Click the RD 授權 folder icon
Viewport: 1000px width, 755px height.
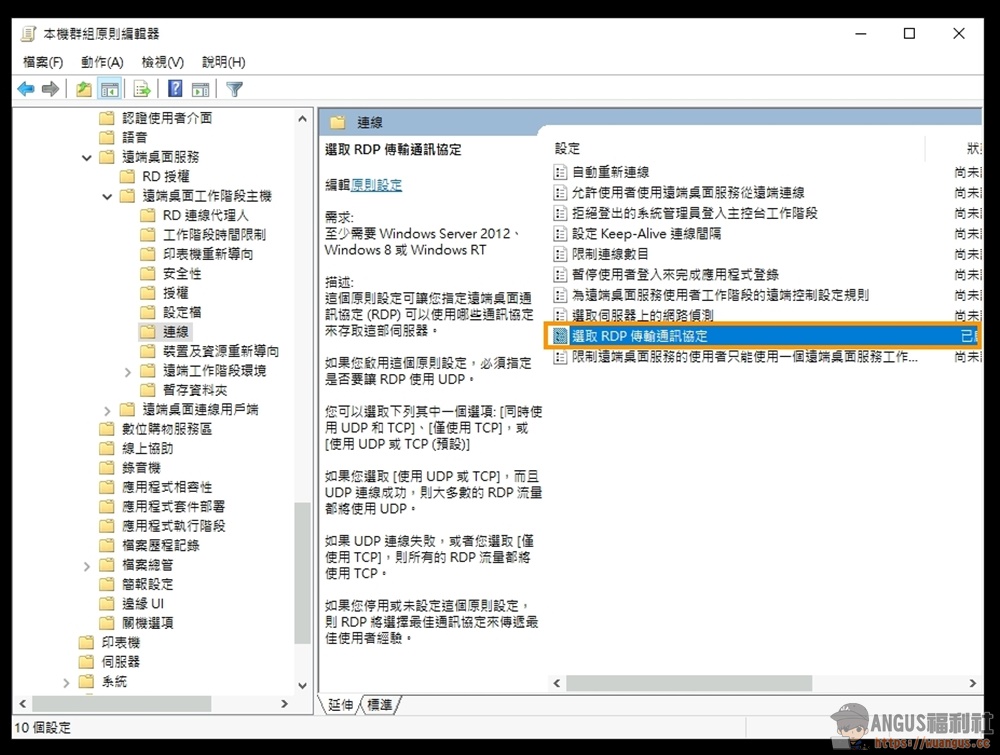click(x=128, y=176)
